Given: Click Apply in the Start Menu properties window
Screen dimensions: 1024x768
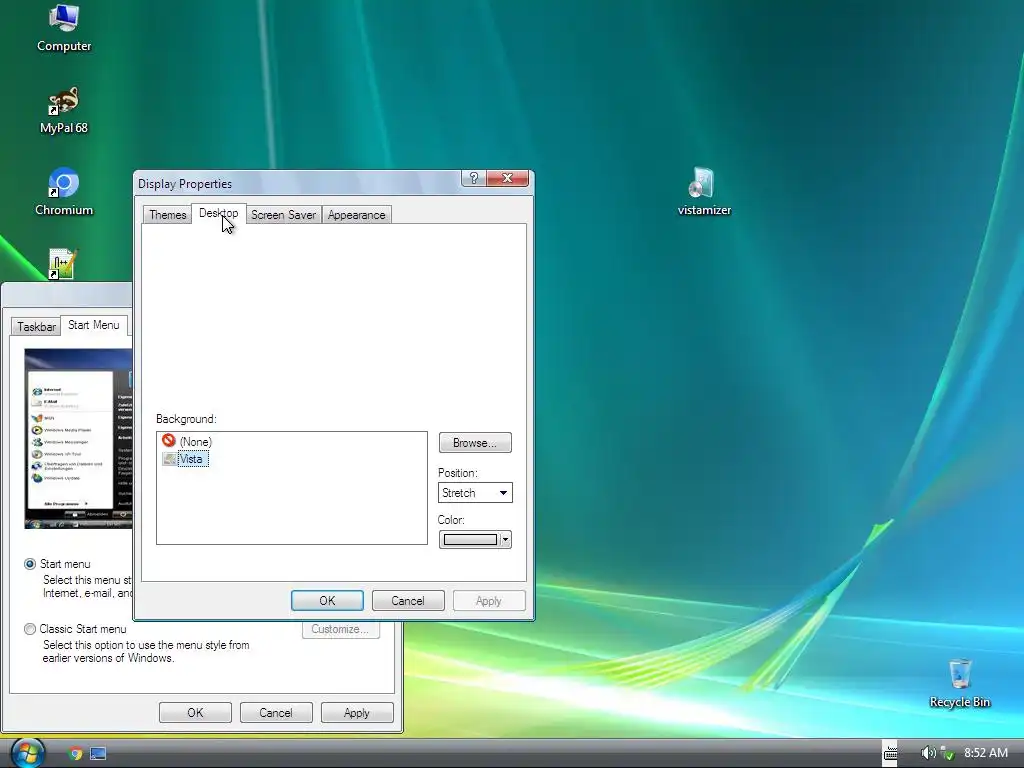Looking at the screenshot, I should coord(357,712).
